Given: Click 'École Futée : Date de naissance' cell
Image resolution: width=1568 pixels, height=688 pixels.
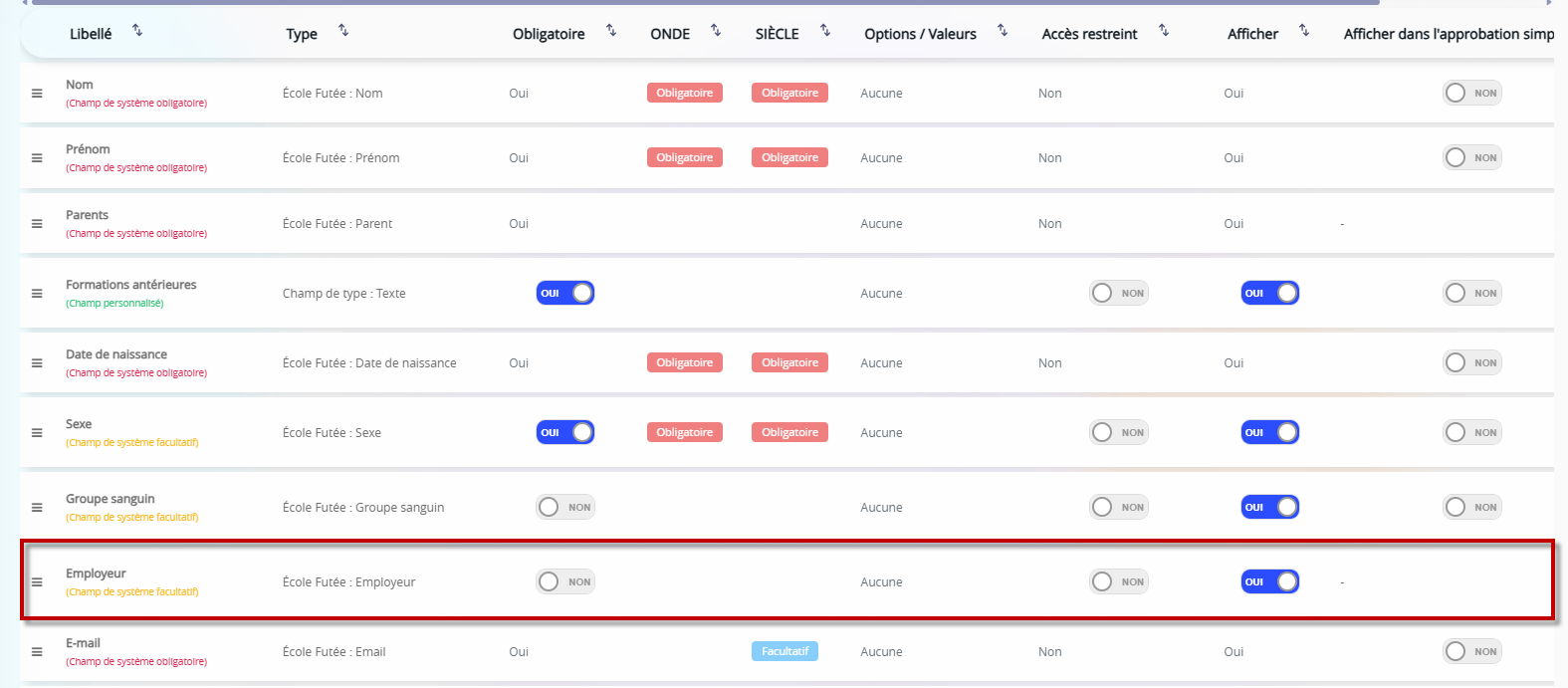Looking at the screenshot, I should pos(369,363).
